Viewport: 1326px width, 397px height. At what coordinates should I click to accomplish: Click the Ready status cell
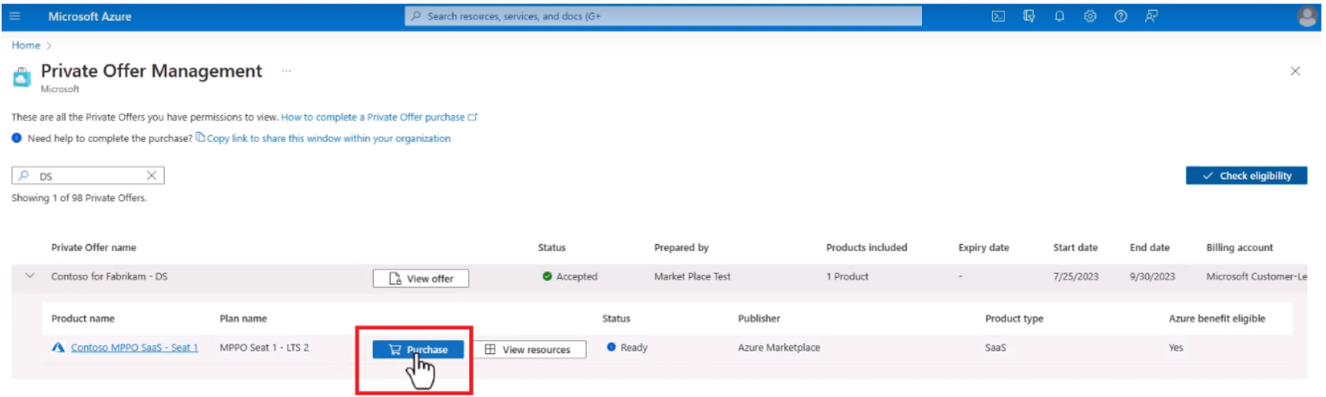(627, 348)
